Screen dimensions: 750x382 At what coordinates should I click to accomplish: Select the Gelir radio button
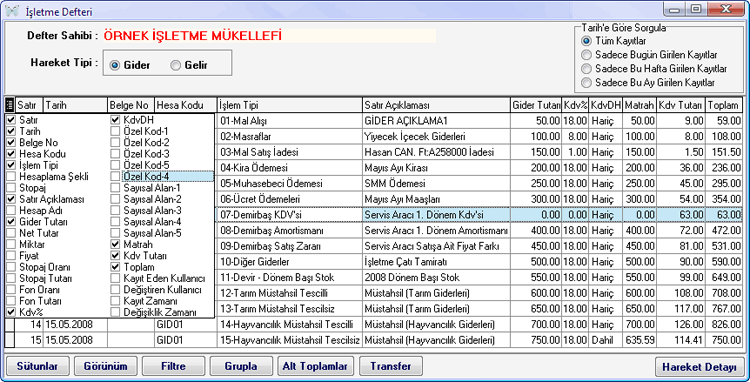coord(176,65)
